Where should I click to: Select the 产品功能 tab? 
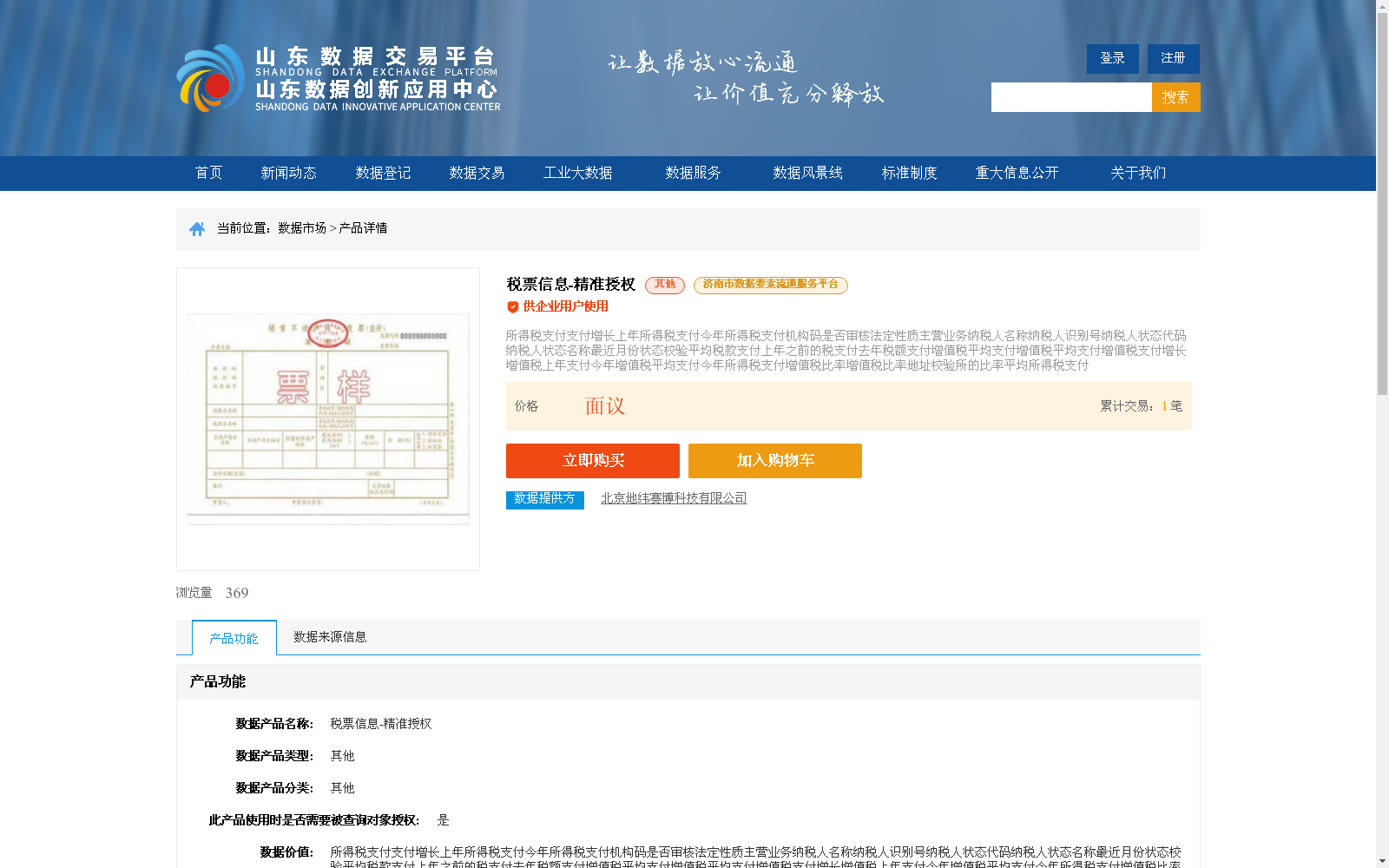(x=234, y=638)
